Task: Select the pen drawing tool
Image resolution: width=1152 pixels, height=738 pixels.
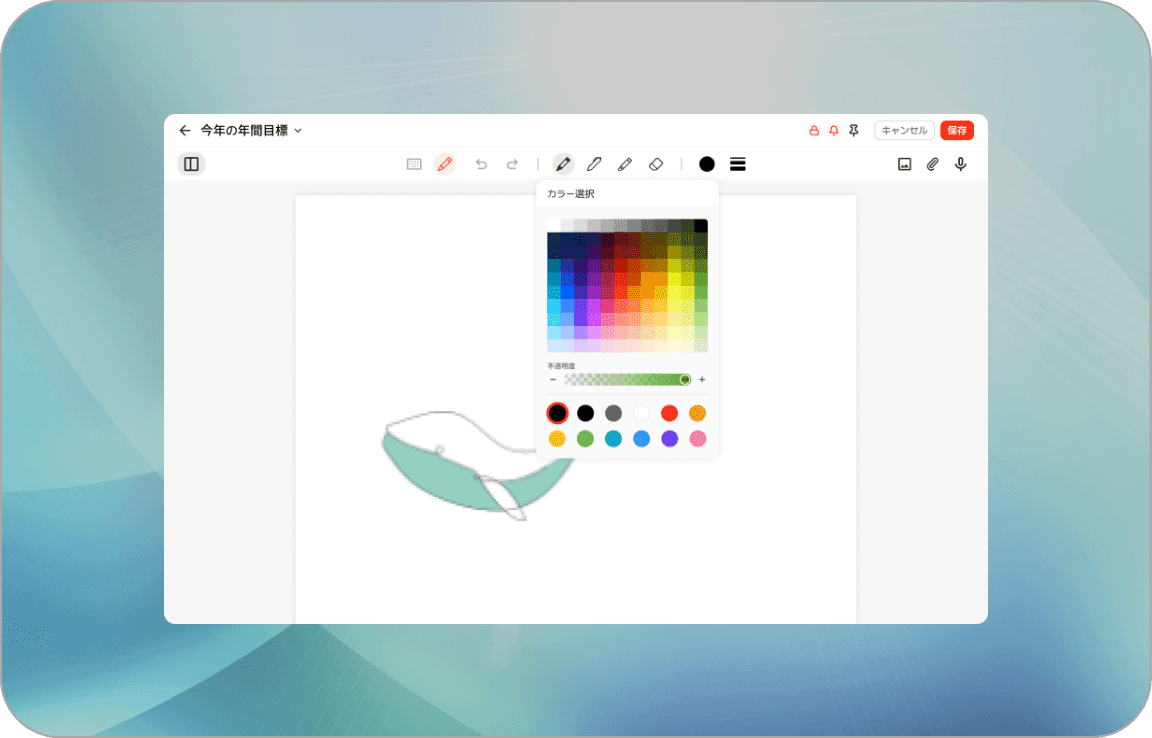Action: pos(563,164)
